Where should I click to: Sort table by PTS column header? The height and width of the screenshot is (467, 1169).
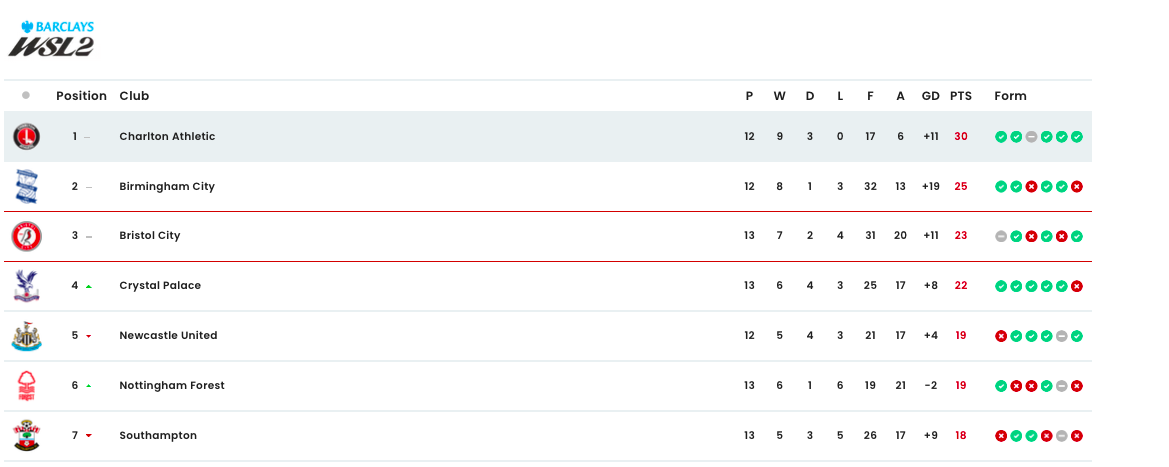pyautogui.click(x=961, y=95)
